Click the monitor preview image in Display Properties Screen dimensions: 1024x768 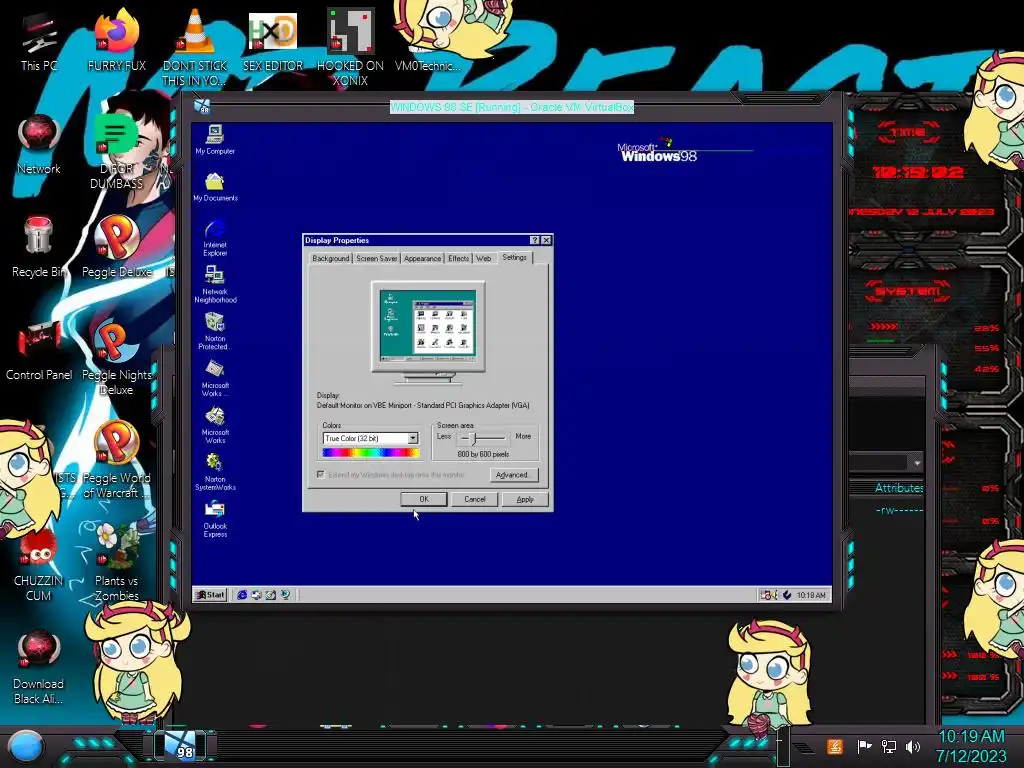[x=428, y=332]
